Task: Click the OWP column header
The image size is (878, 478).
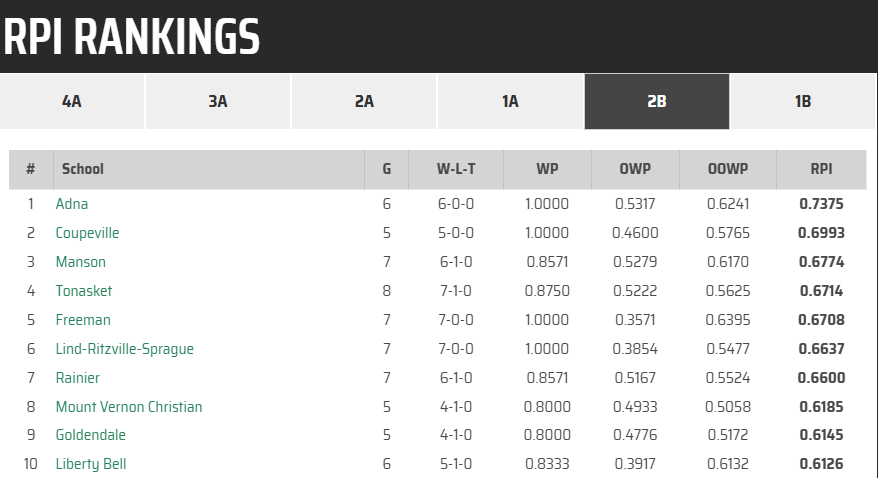Action: (x=635, y=169)
